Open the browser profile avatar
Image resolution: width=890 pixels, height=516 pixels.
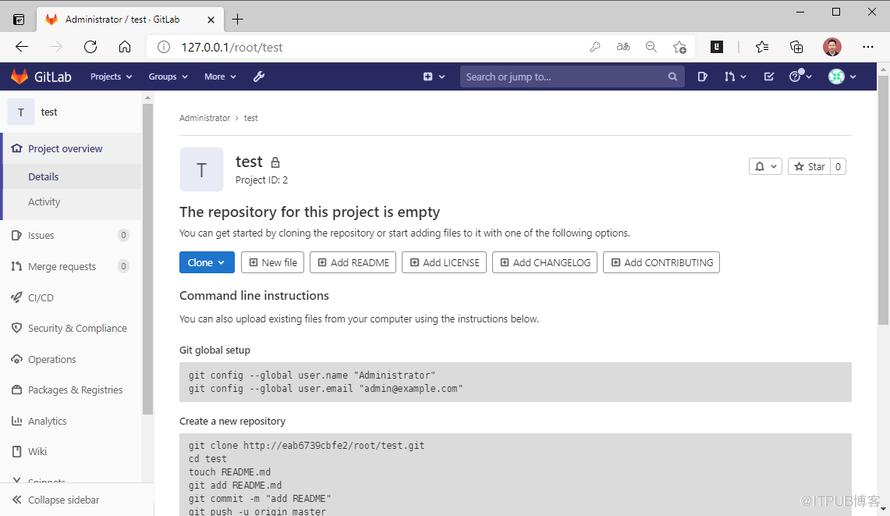click(832, 47)
